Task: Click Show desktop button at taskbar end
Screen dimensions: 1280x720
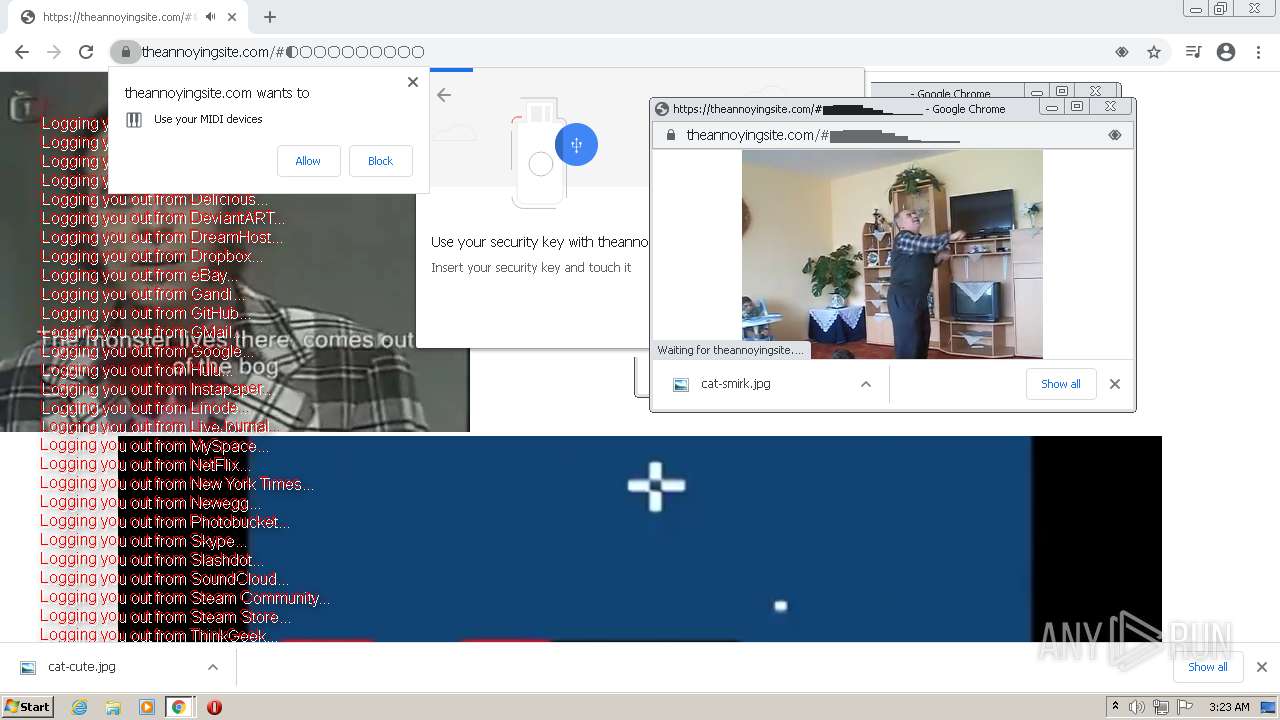Action: pyautogui.click(x=1268, y=707)
